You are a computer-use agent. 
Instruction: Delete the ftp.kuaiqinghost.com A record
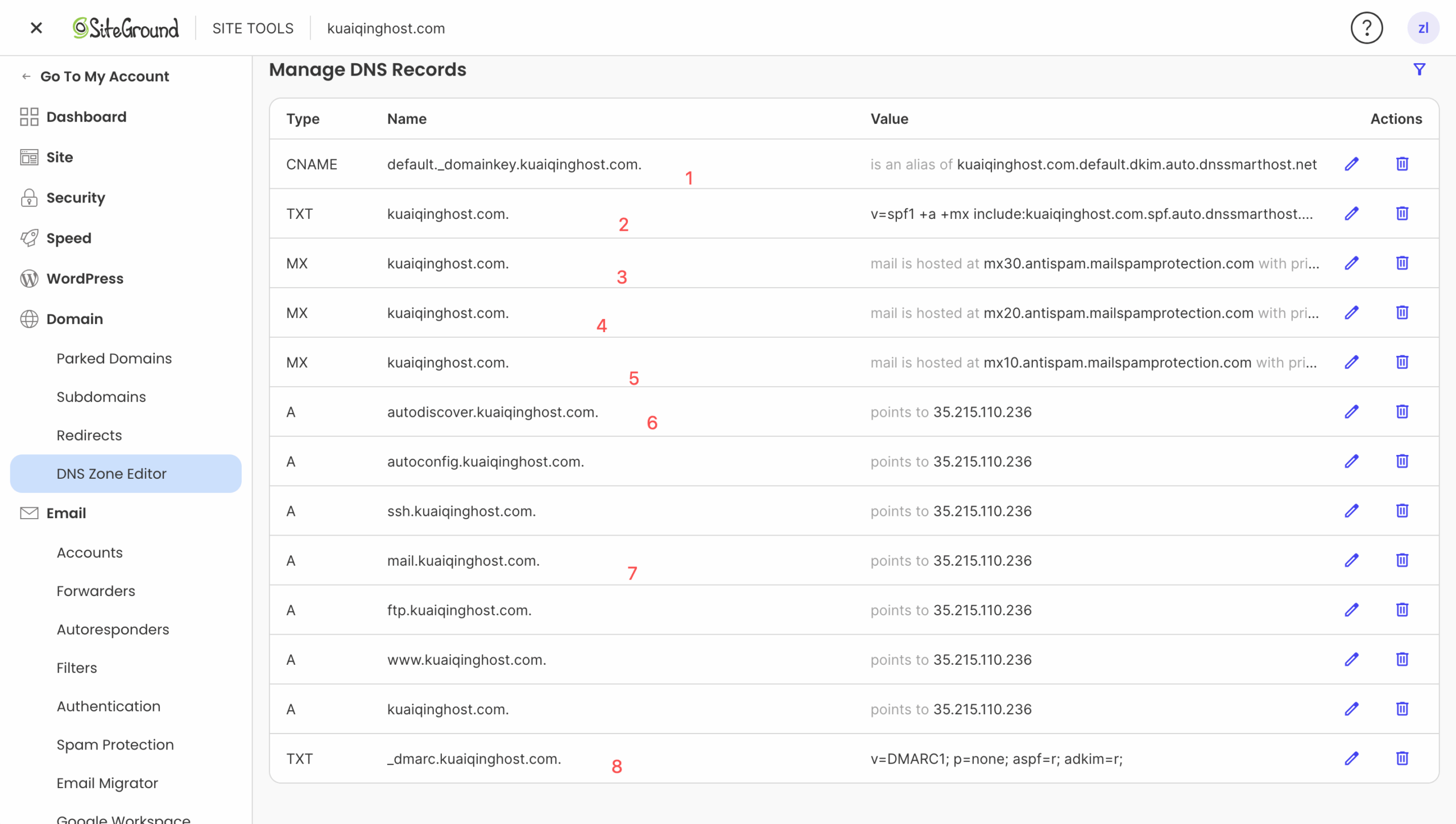coord(1402,610)
